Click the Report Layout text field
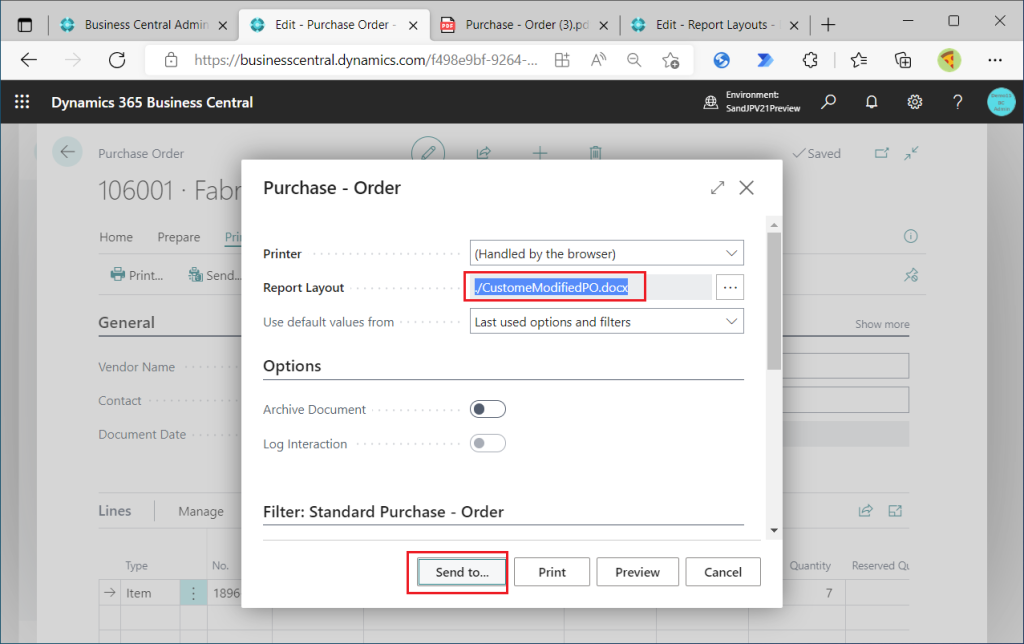Screen dimensions: 1024x644 (x=588, y=288)
